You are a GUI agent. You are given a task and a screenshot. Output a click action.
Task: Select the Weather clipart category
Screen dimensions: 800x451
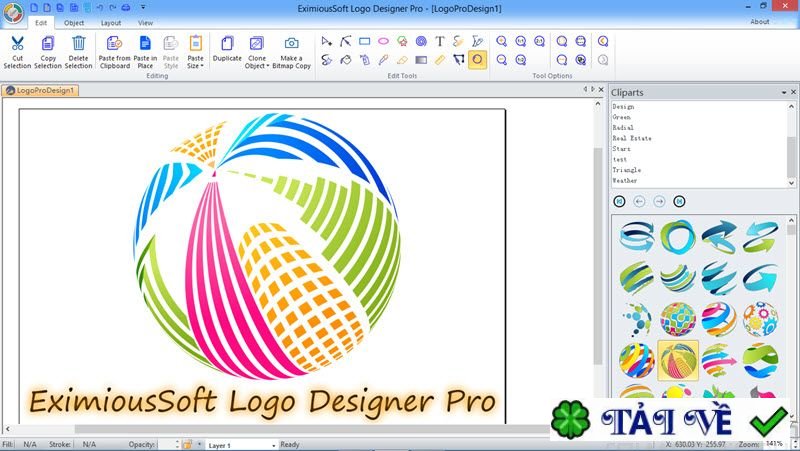tap(625, 180)
